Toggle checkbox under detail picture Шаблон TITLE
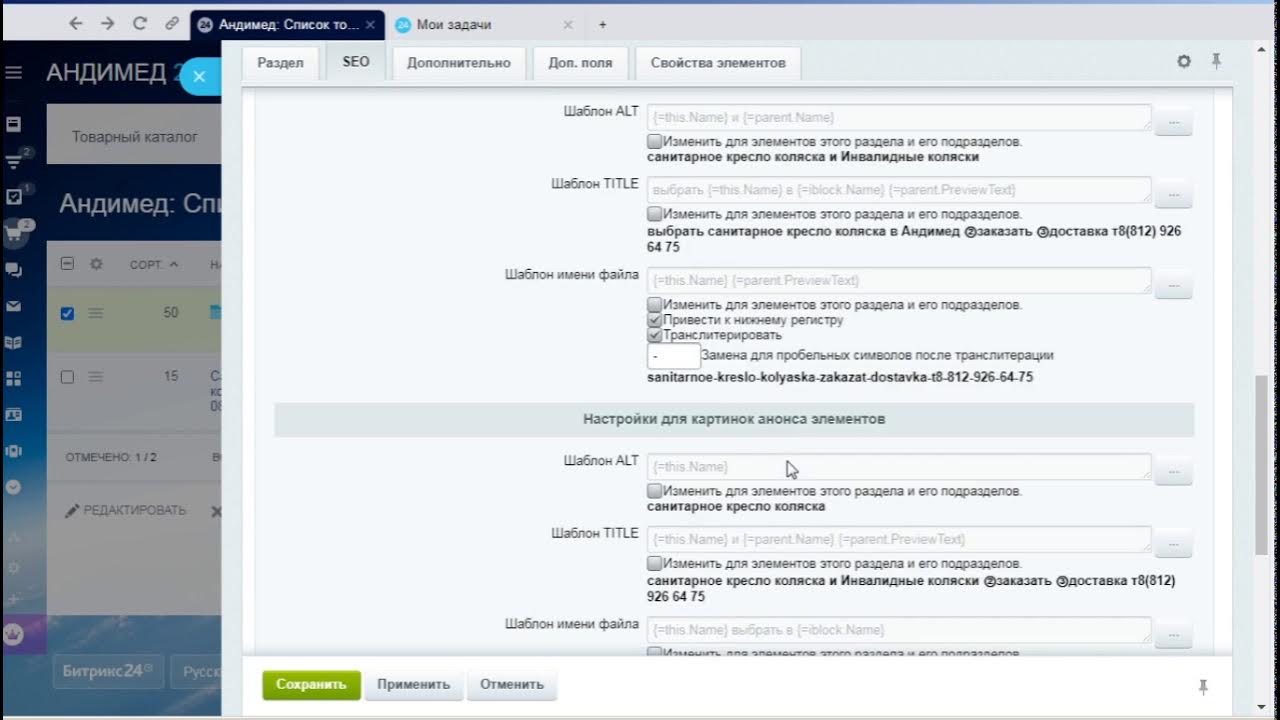 tap(654, 213)
